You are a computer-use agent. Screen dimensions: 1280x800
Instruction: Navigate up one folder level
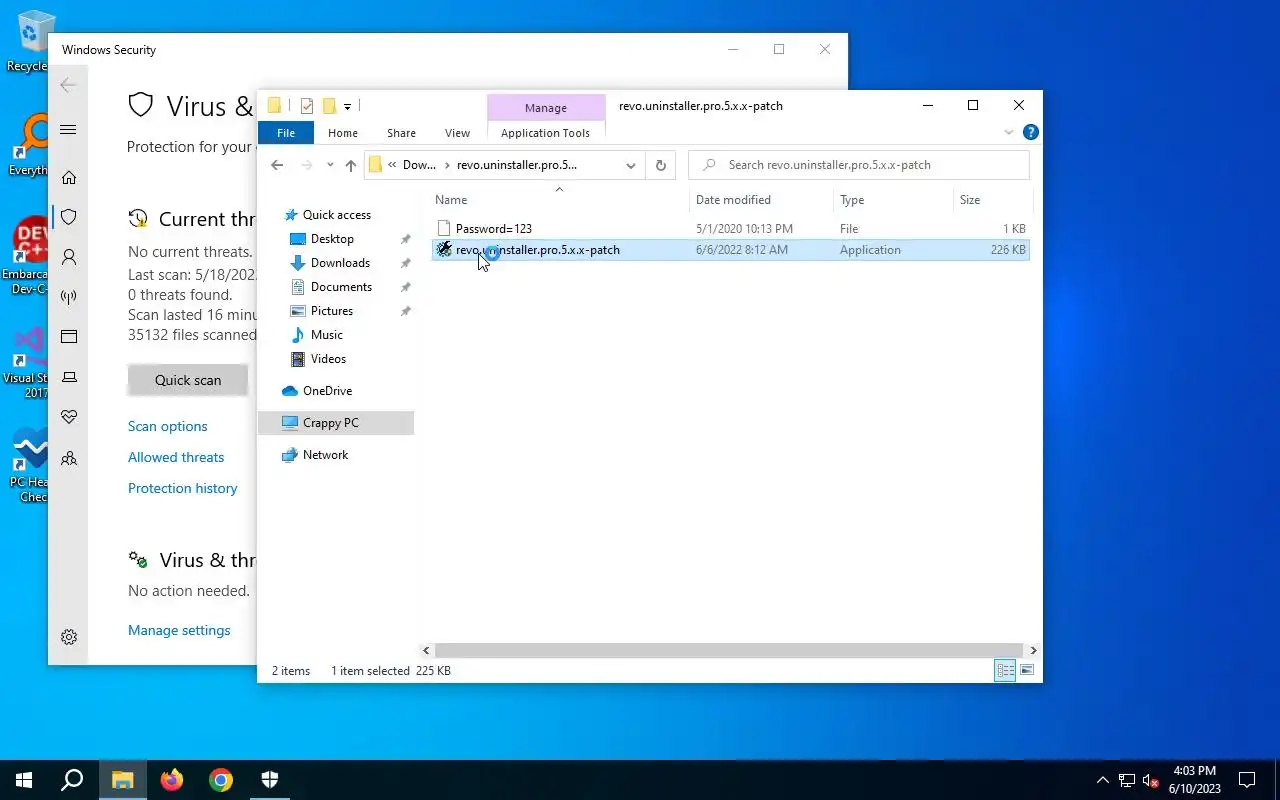[350, 165]
